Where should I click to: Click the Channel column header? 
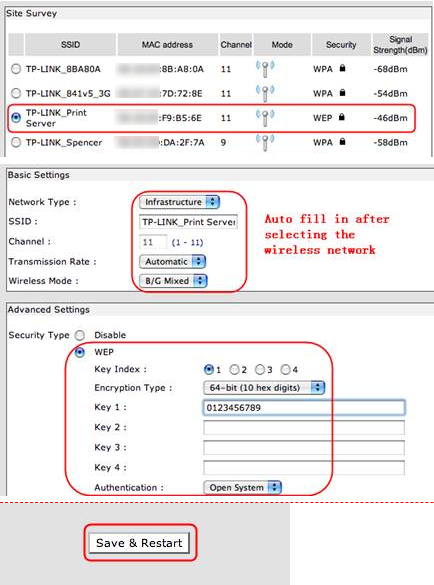coord(236,45)
